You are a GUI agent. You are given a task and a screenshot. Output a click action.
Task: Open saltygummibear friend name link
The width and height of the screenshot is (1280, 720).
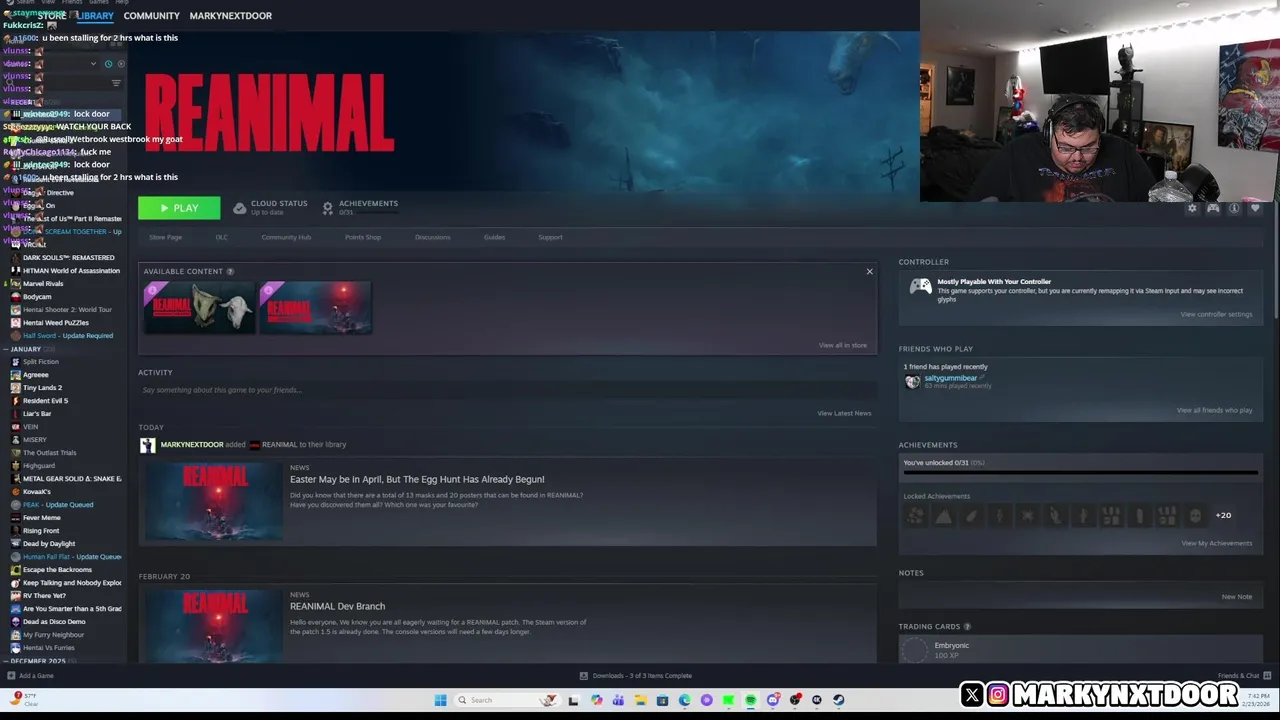[x=950, y=379]
